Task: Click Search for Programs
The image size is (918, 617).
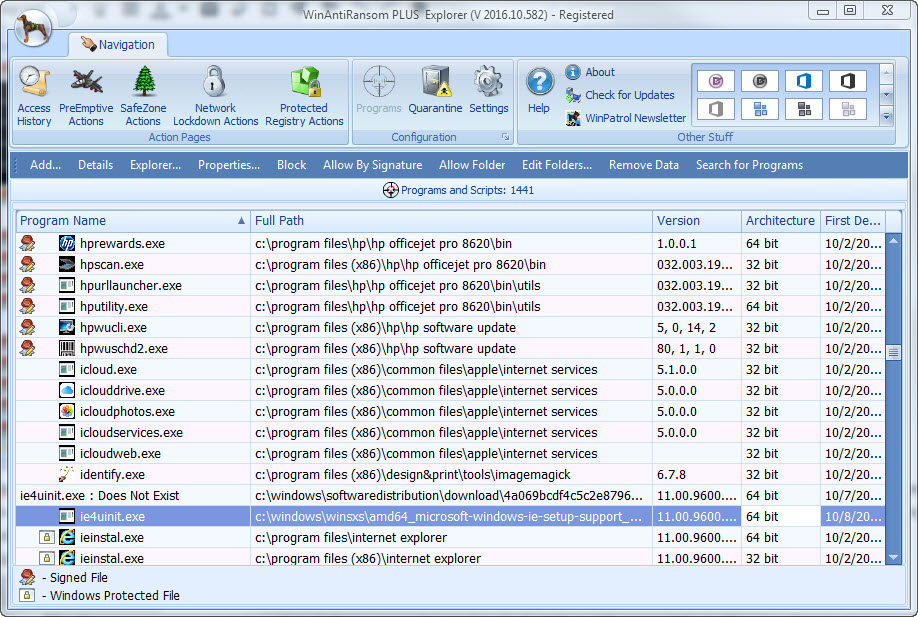Action: pos(749,165)
